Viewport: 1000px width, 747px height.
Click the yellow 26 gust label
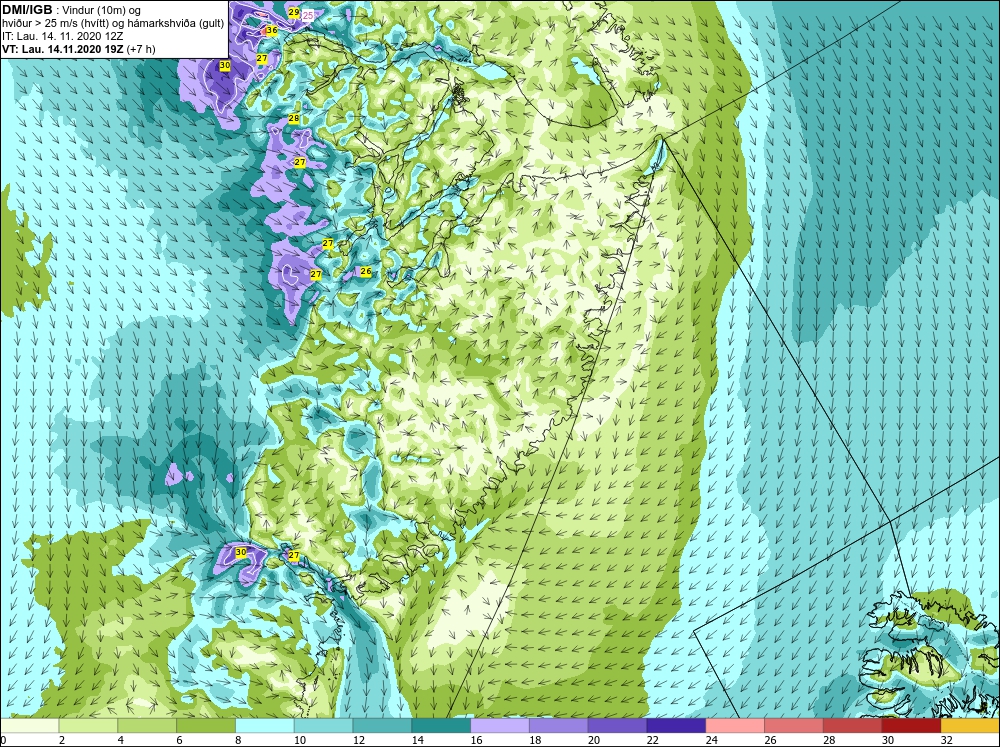click(x=365, y=271)
